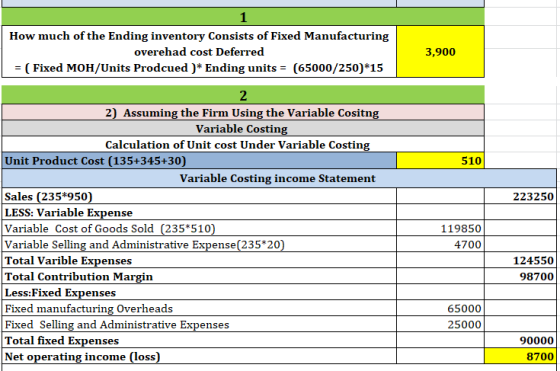Click the gray 'Variable Costing' heading cell
The image size is (560, 371).
(x=243, y=129)
